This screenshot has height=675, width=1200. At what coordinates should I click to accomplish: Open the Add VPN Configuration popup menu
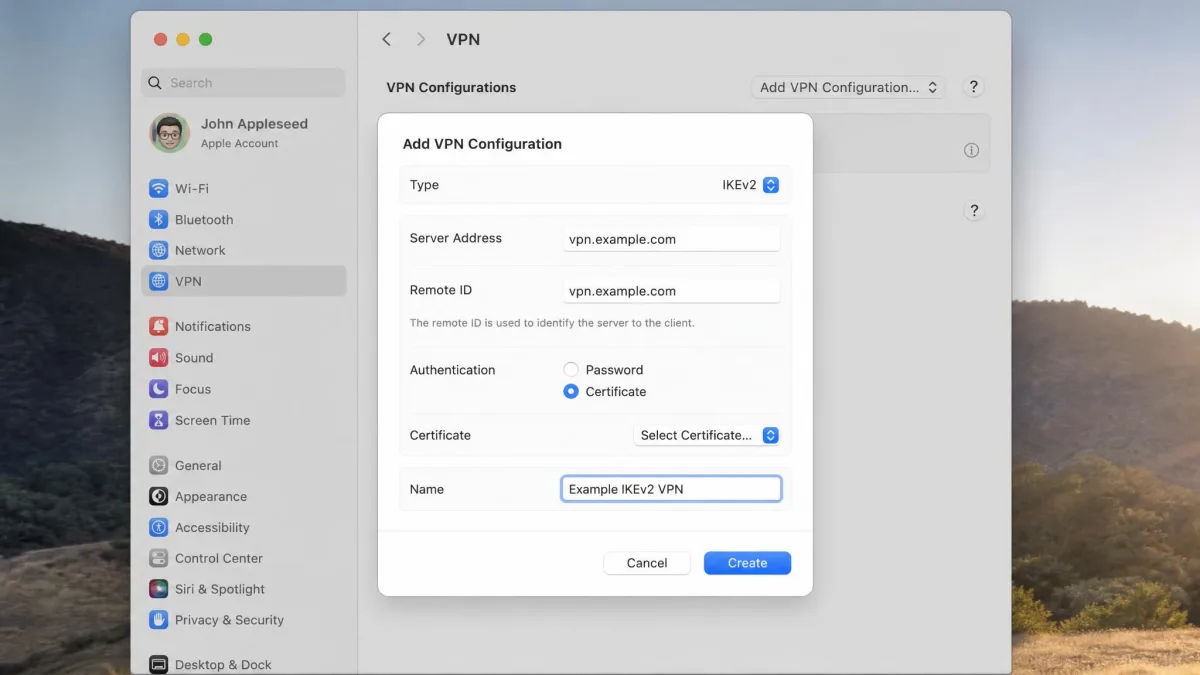(848, 87)
